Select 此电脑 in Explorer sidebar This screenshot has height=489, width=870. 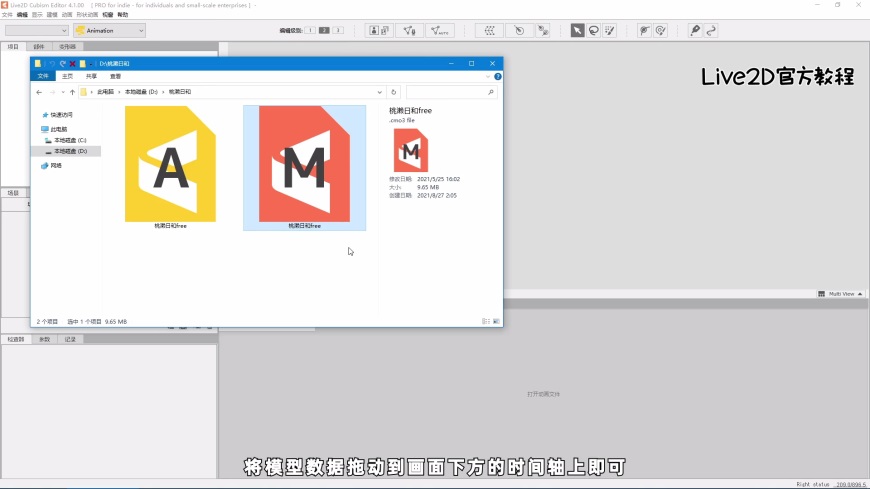pos(58,129)
